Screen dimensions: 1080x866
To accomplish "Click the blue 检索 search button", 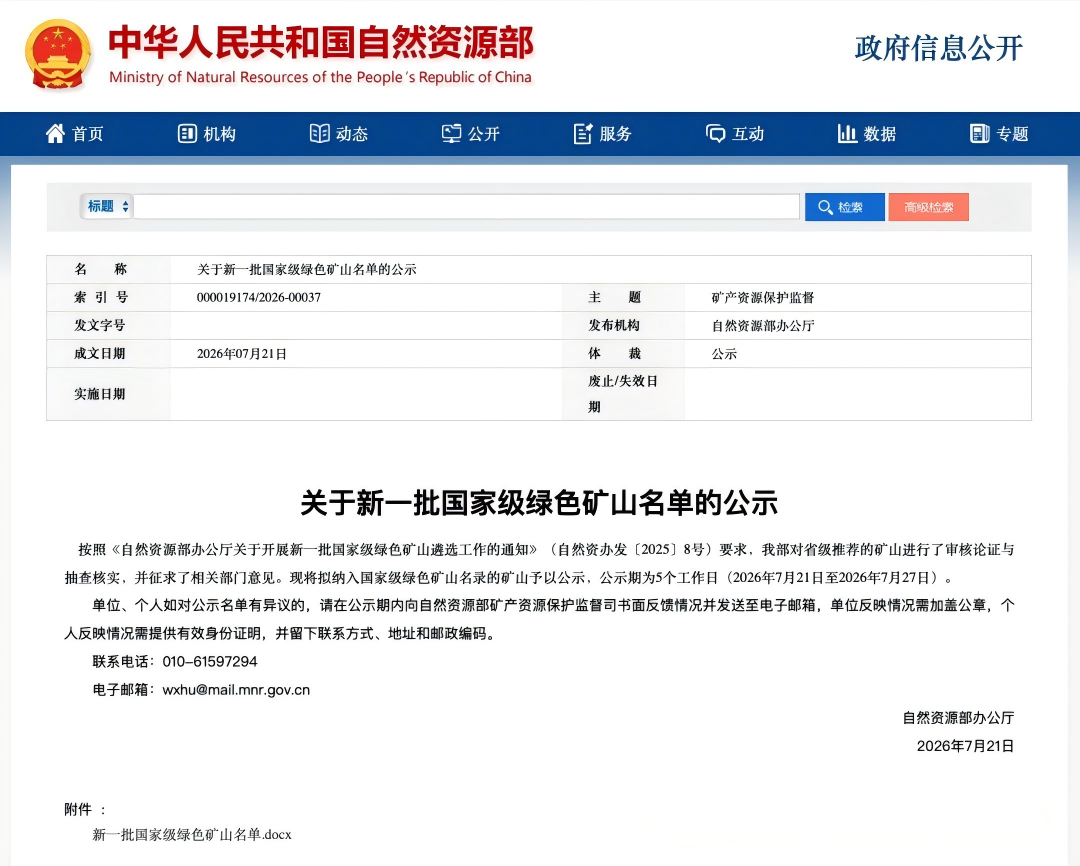I will 844,207.
